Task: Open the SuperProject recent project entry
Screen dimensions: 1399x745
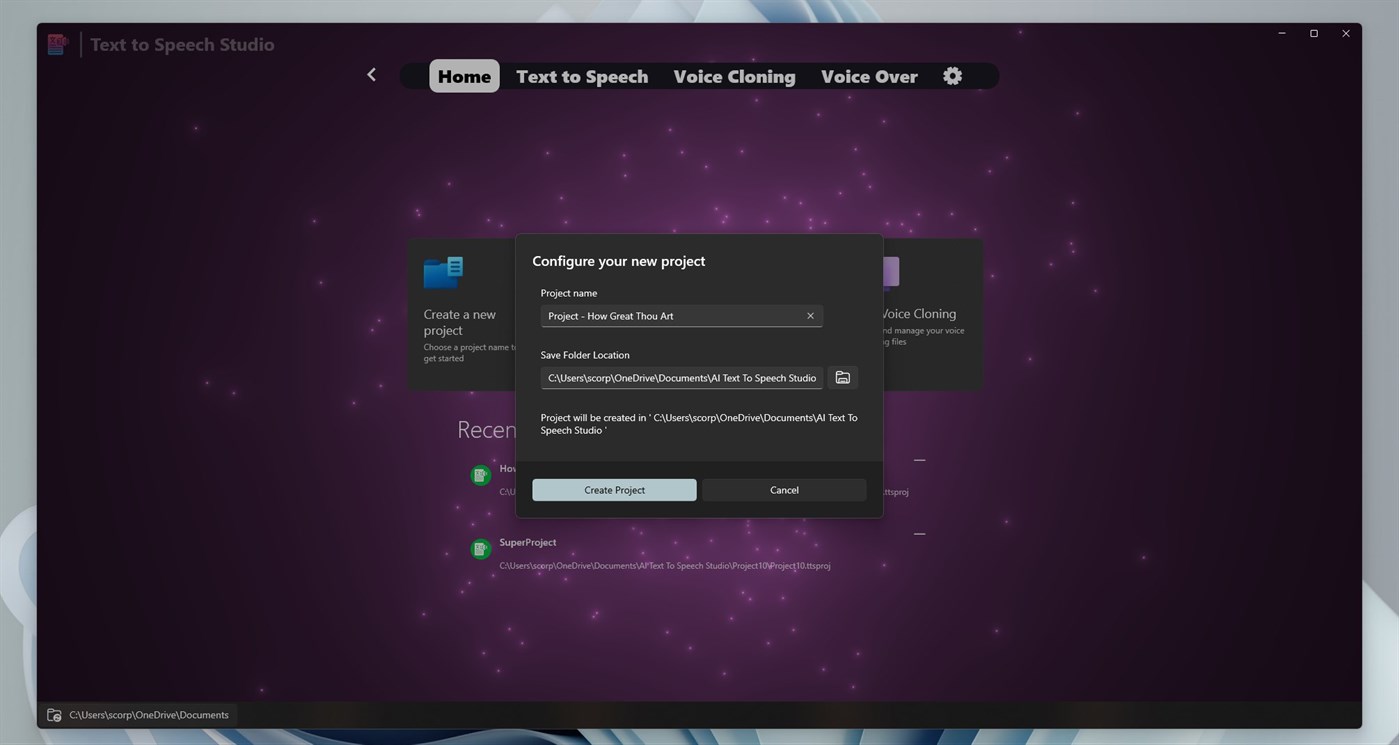Action: click(x=527, y=542)
